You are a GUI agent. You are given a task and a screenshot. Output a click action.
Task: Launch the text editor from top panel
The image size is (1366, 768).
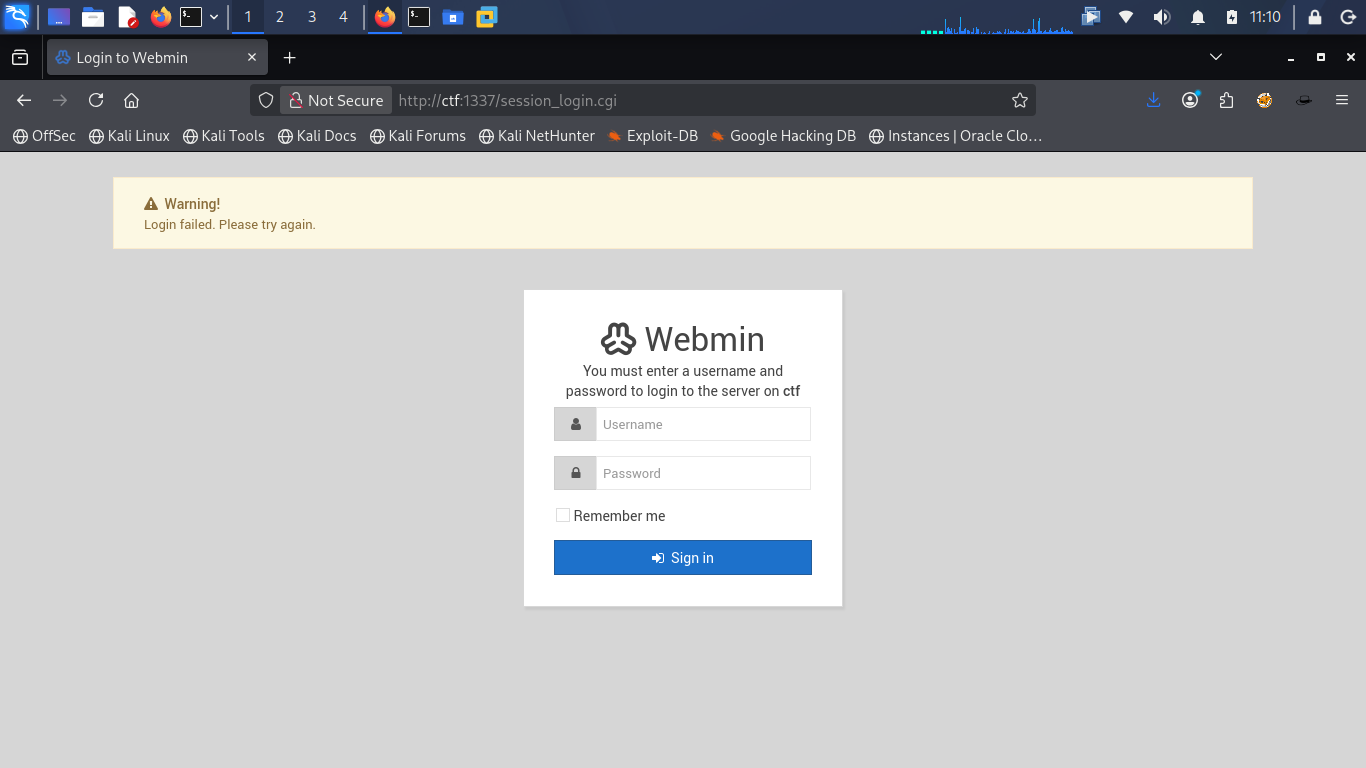[127, 17]
